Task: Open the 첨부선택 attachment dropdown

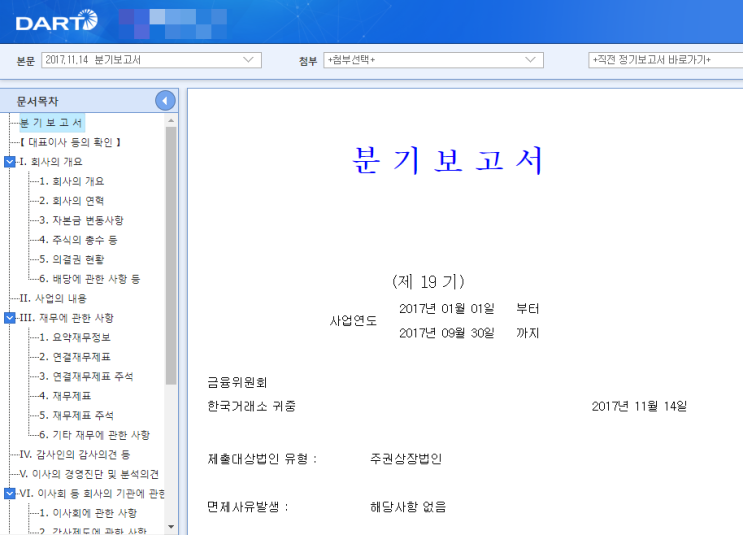Action: click(x=433, y=60)
